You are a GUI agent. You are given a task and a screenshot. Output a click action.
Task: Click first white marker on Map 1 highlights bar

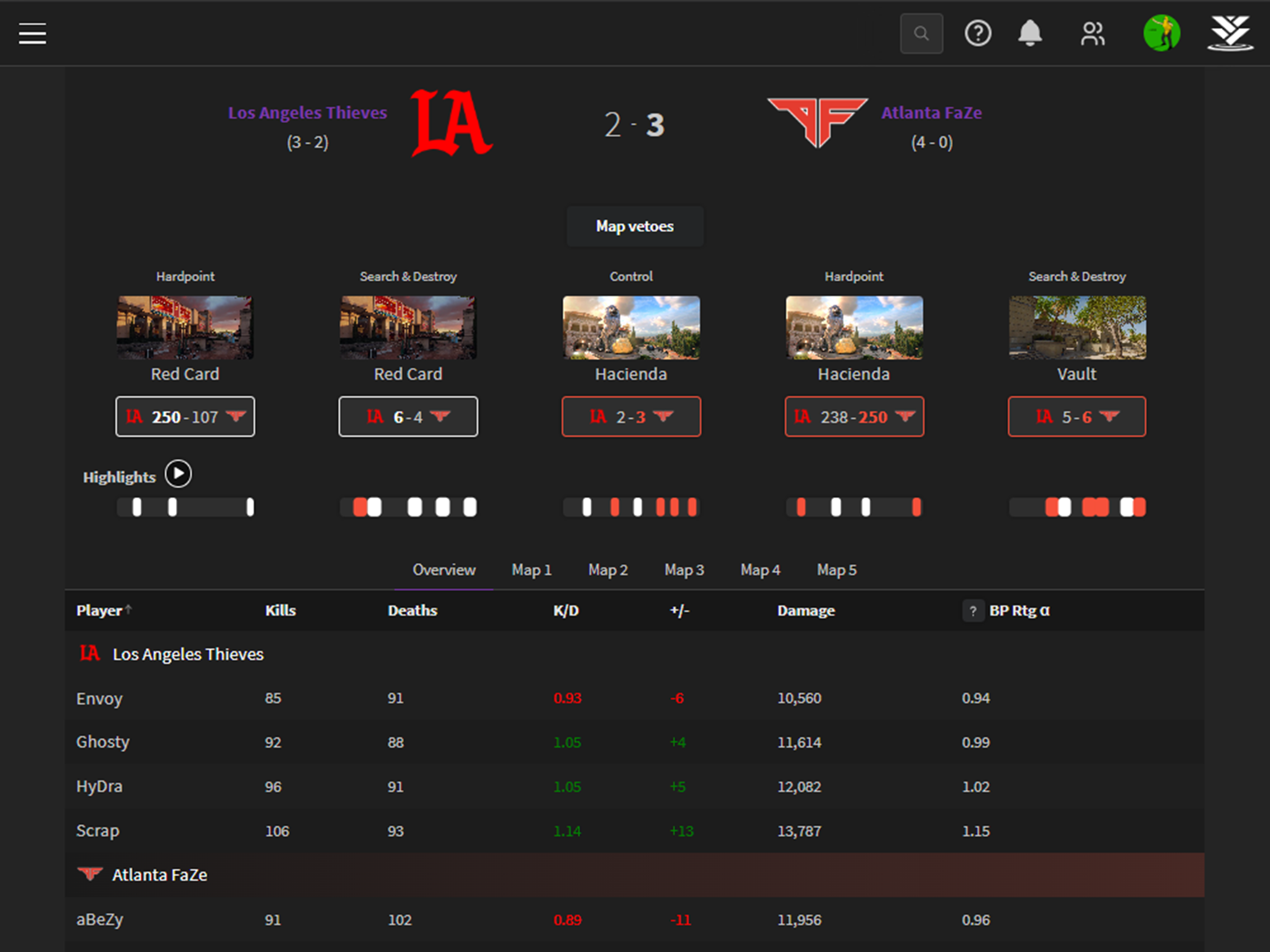pyautogui.click(x=137, y=507)
